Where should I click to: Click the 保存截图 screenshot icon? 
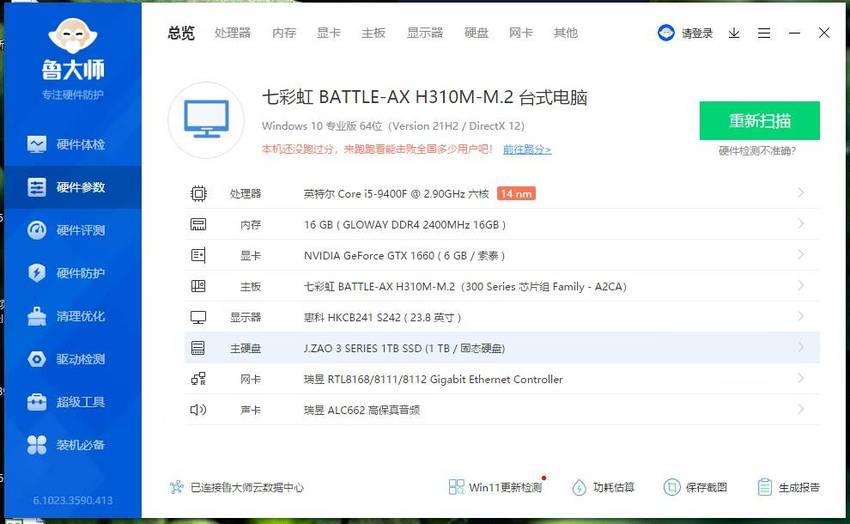672,487
